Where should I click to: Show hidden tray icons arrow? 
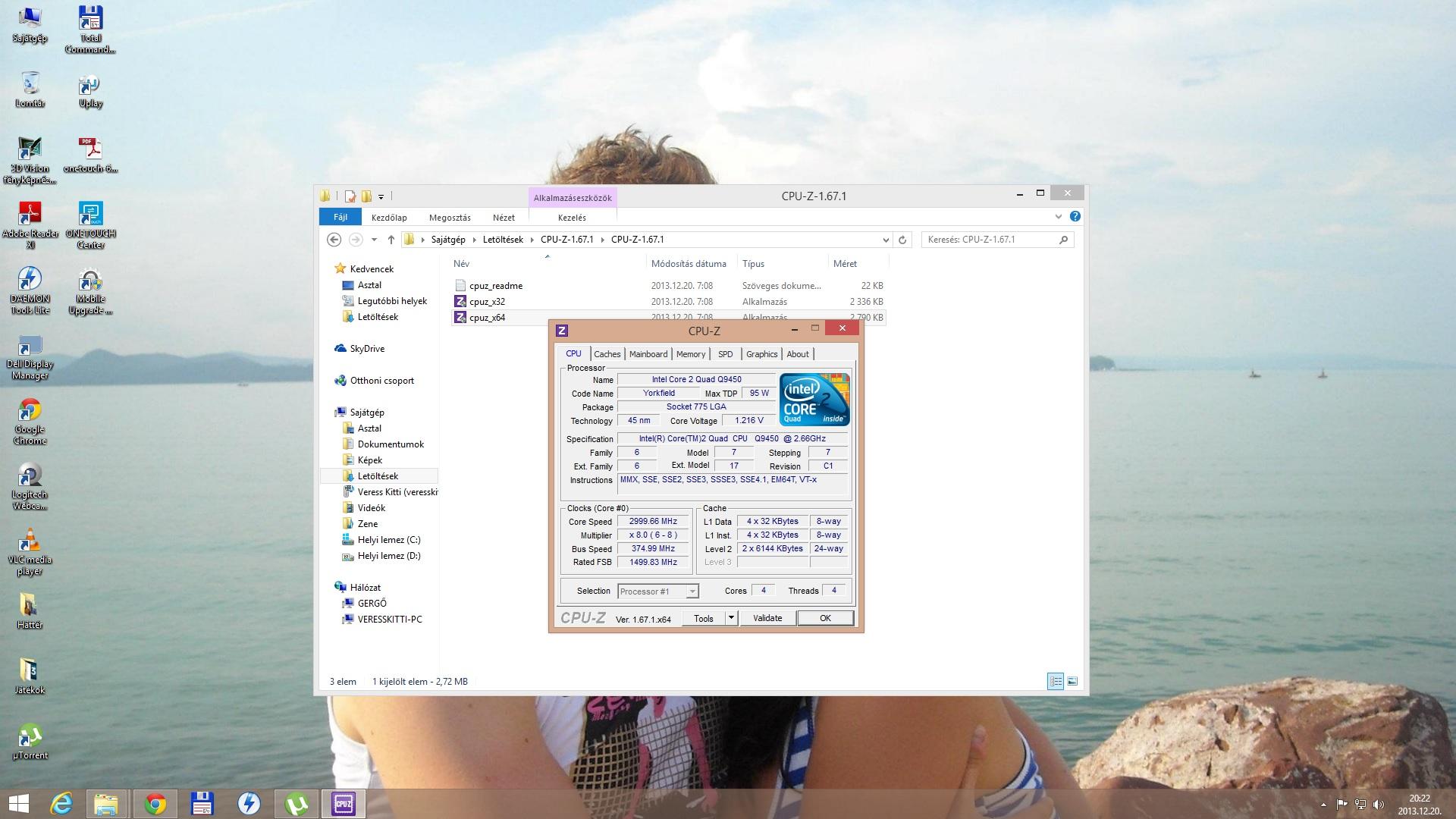(1323, 805)
